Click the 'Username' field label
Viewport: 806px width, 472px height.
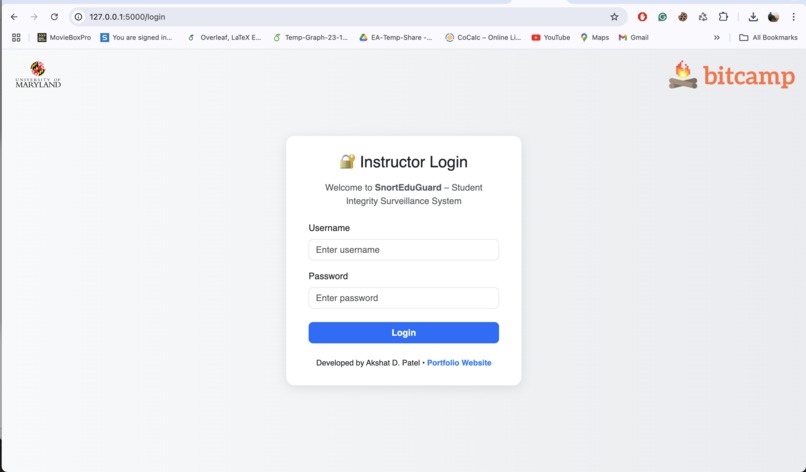coord(329,228)
